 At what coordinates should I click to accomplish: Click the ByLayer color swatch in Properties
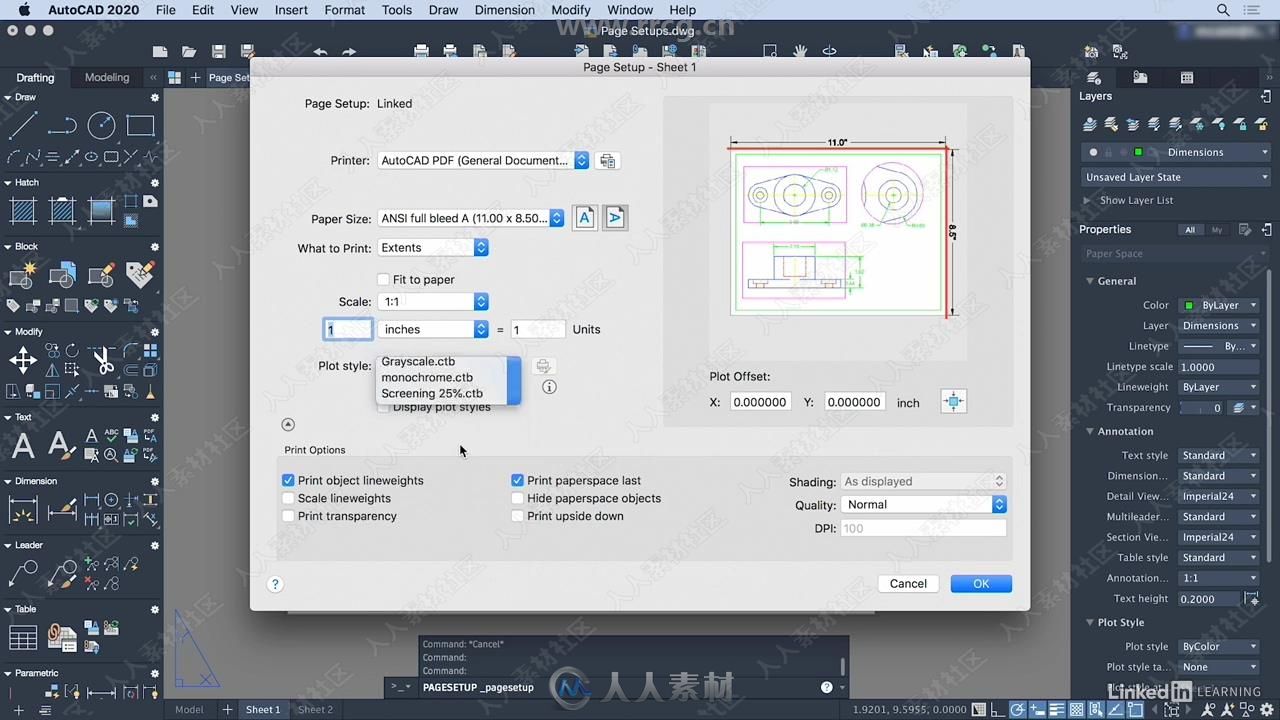[1189, 305]
